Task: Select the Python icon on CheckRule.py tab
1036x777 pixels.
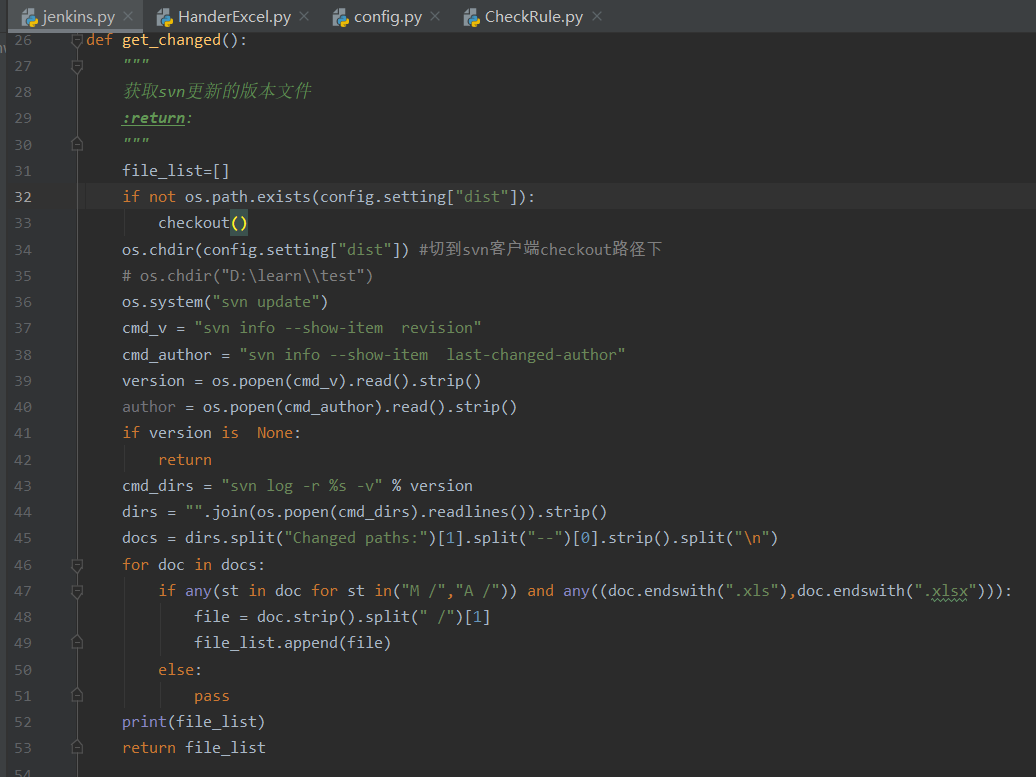Action: point(470,16)
